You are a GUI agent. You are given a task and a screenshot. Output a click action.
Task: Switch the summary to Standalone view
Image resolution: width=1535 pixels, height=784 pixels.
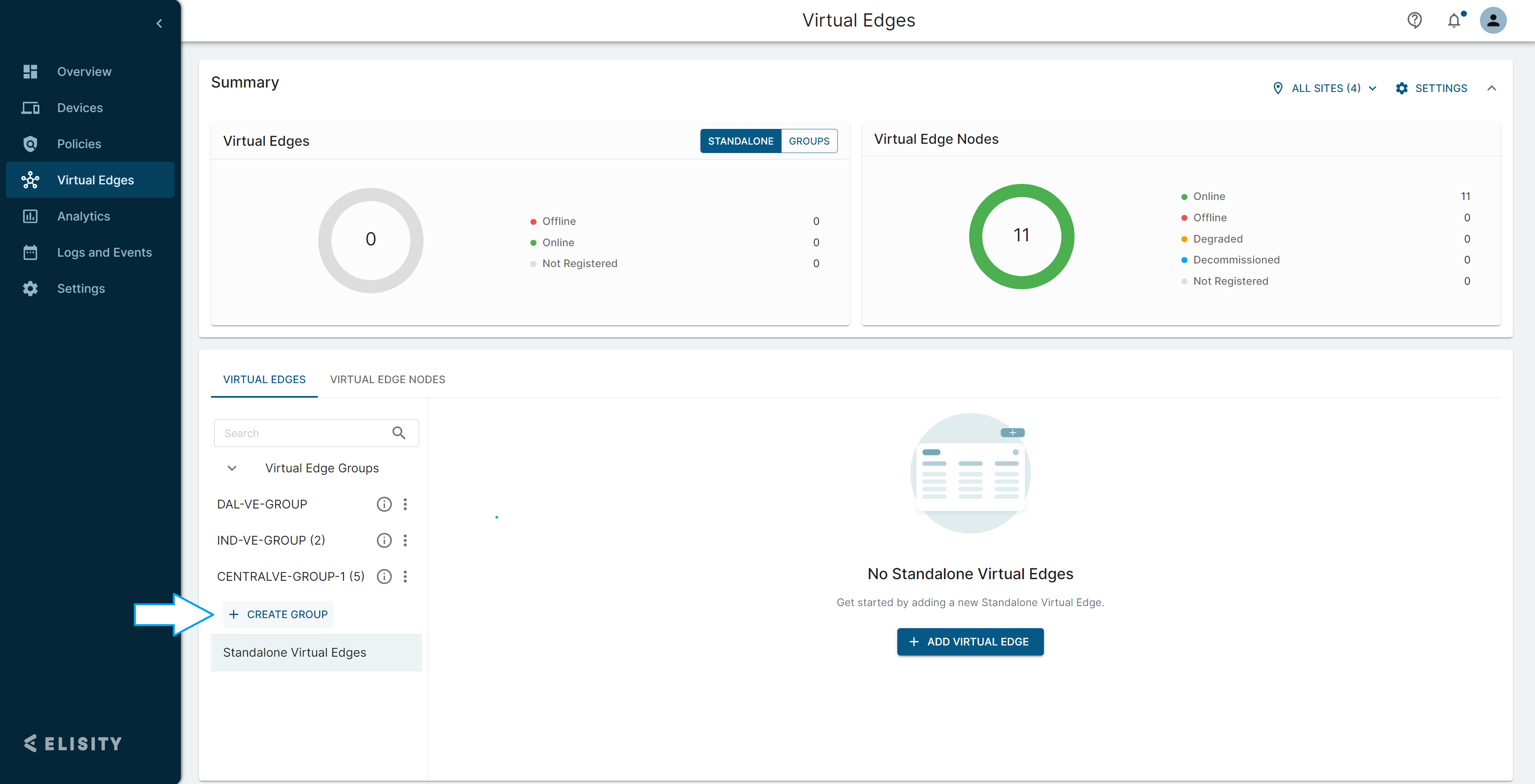(740, 141)
